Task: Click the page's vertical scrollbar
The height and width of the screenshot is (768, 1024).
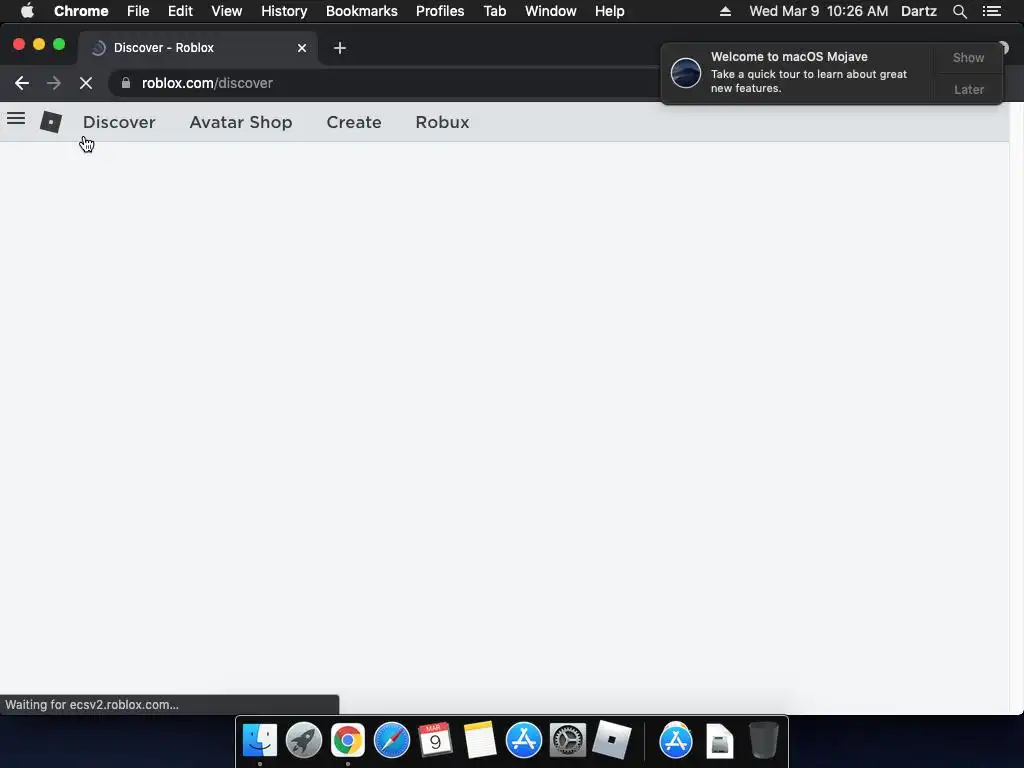Action: [1016, 408]
